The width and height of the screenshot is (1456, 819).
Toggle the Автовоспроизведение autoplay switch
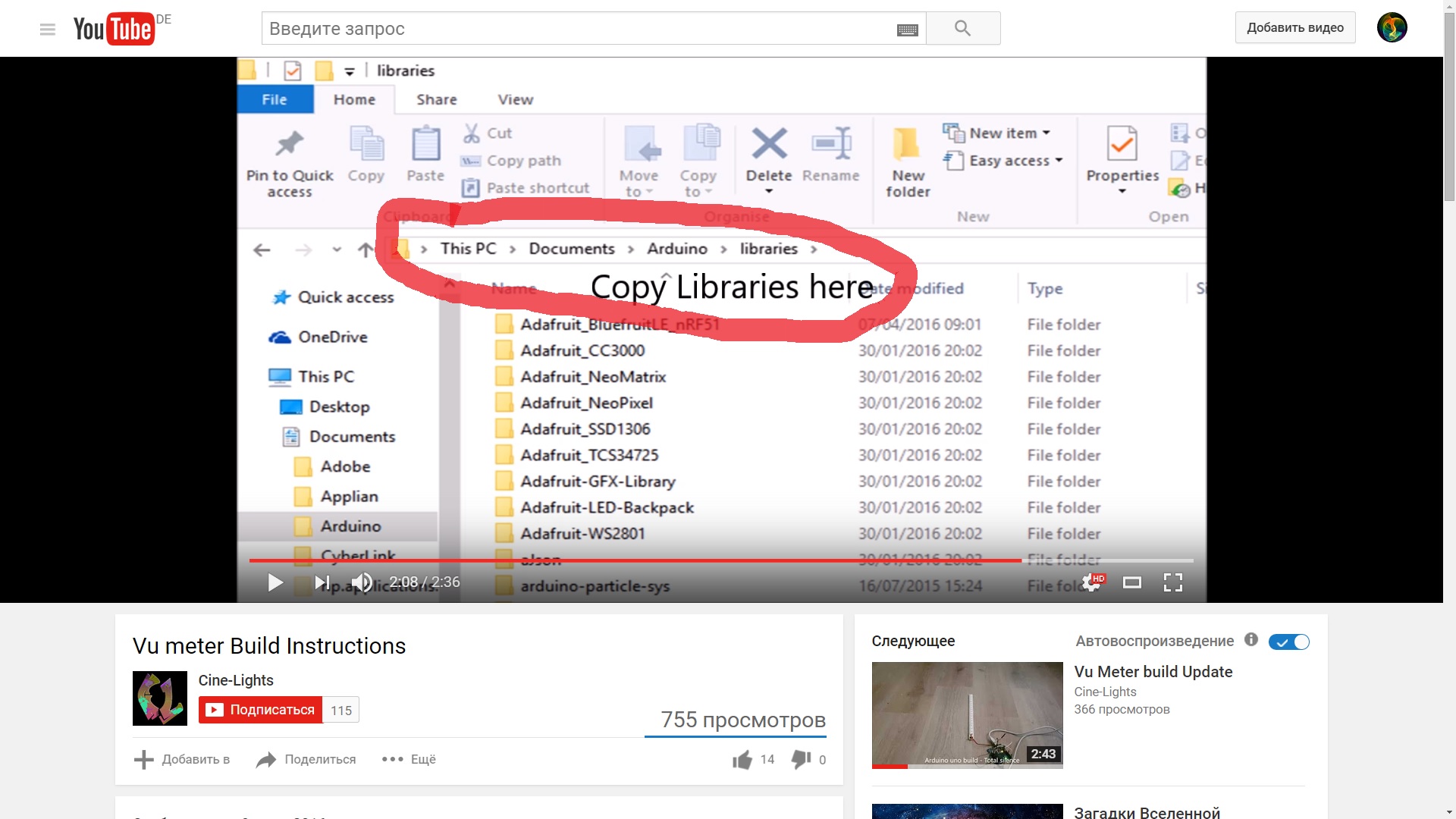point(1288,642)
